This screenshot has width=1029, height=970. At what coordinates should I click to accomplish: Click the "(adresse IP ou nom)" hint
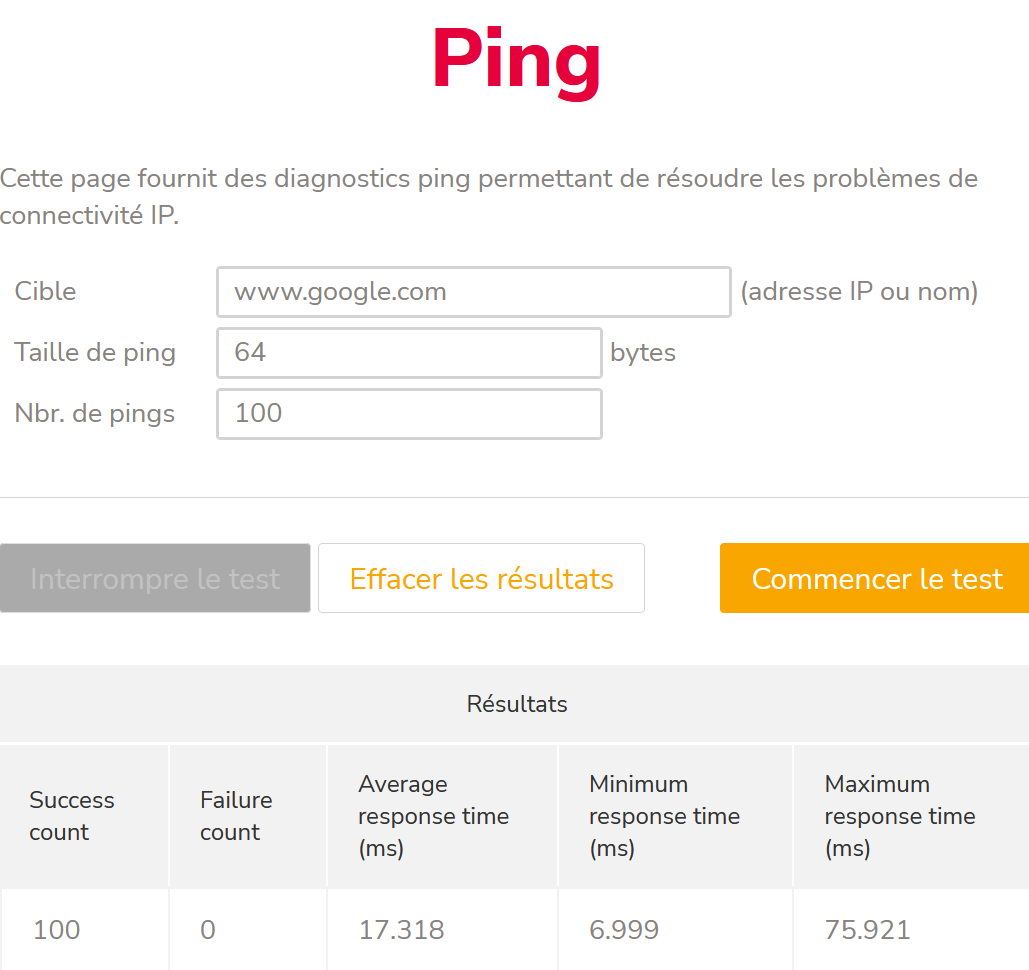[x=859, y=292]
